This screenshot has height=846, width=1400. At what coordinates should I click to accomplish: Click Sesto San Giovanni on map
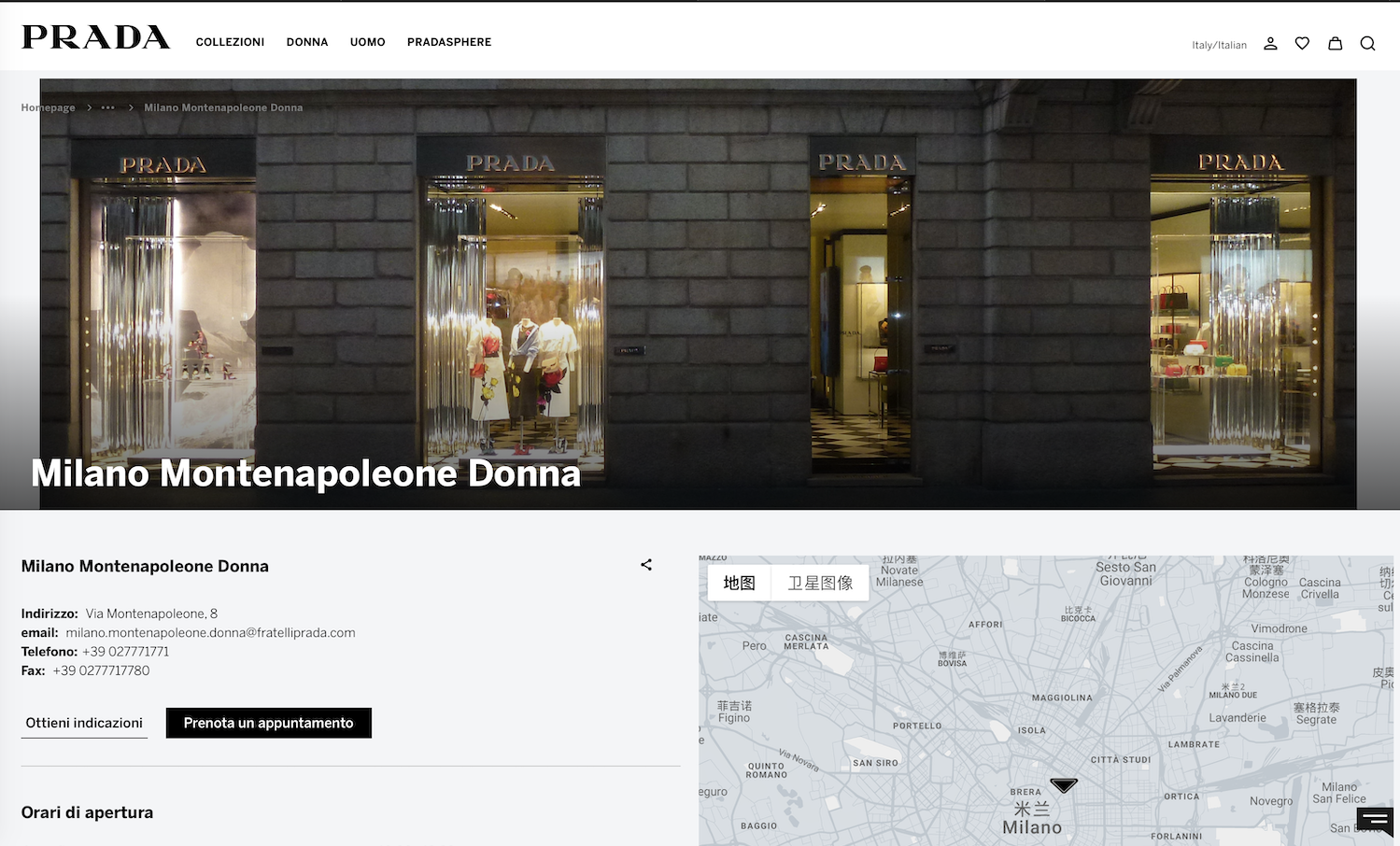(x=1125, y=573)
